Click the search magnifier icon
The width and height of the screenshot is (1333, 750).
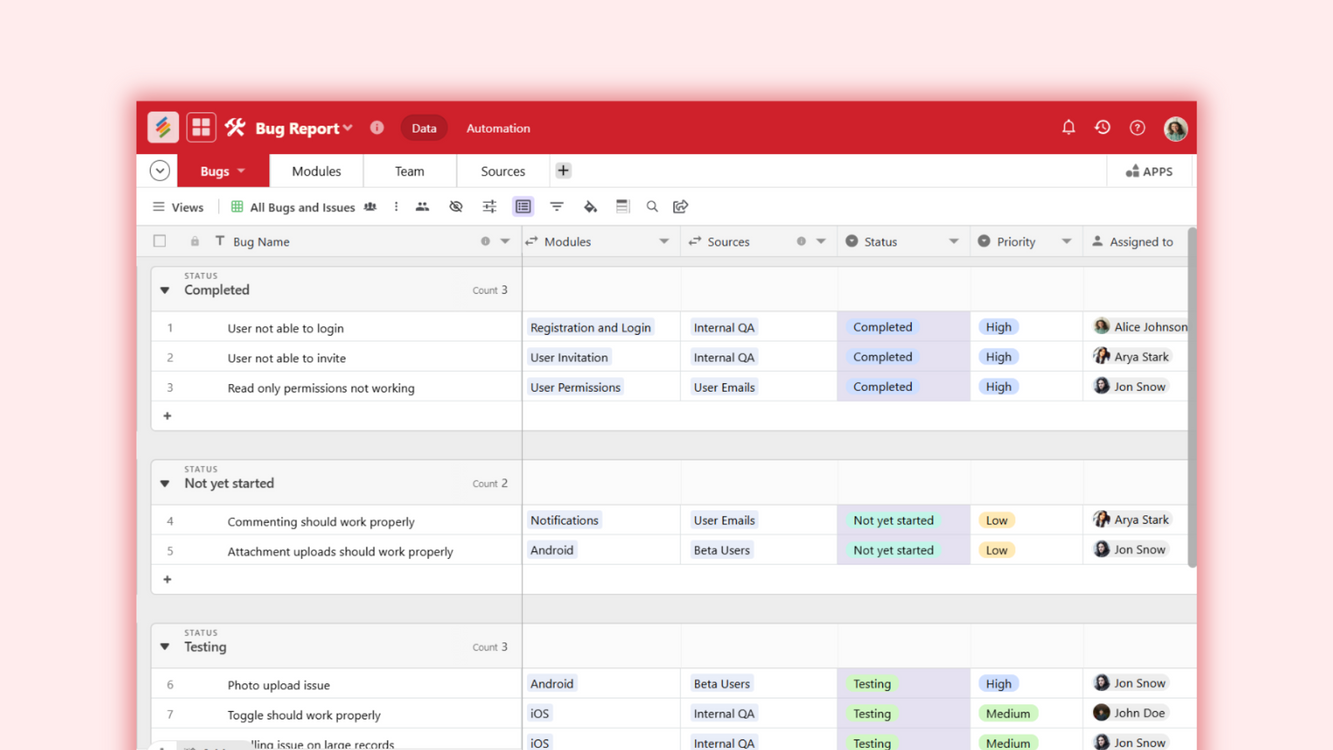(652, 207)
